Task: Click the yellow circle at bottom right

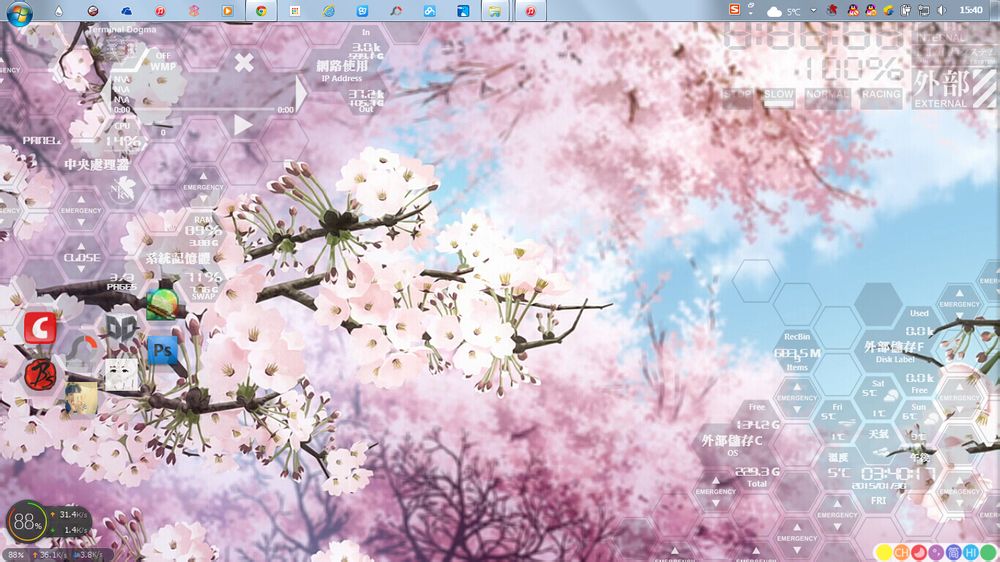Action: (x=884, y=552)
